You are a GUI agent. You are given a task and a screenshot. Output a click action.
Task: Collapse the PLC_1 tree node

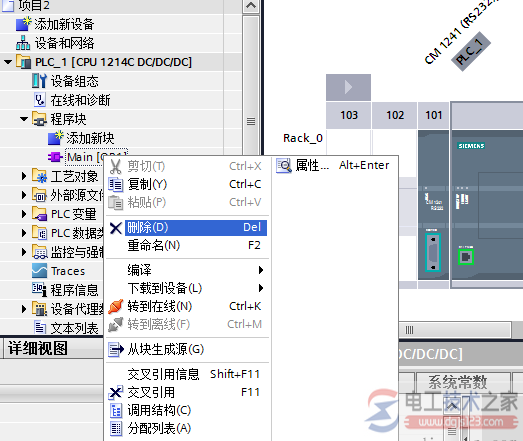(8, 62)
